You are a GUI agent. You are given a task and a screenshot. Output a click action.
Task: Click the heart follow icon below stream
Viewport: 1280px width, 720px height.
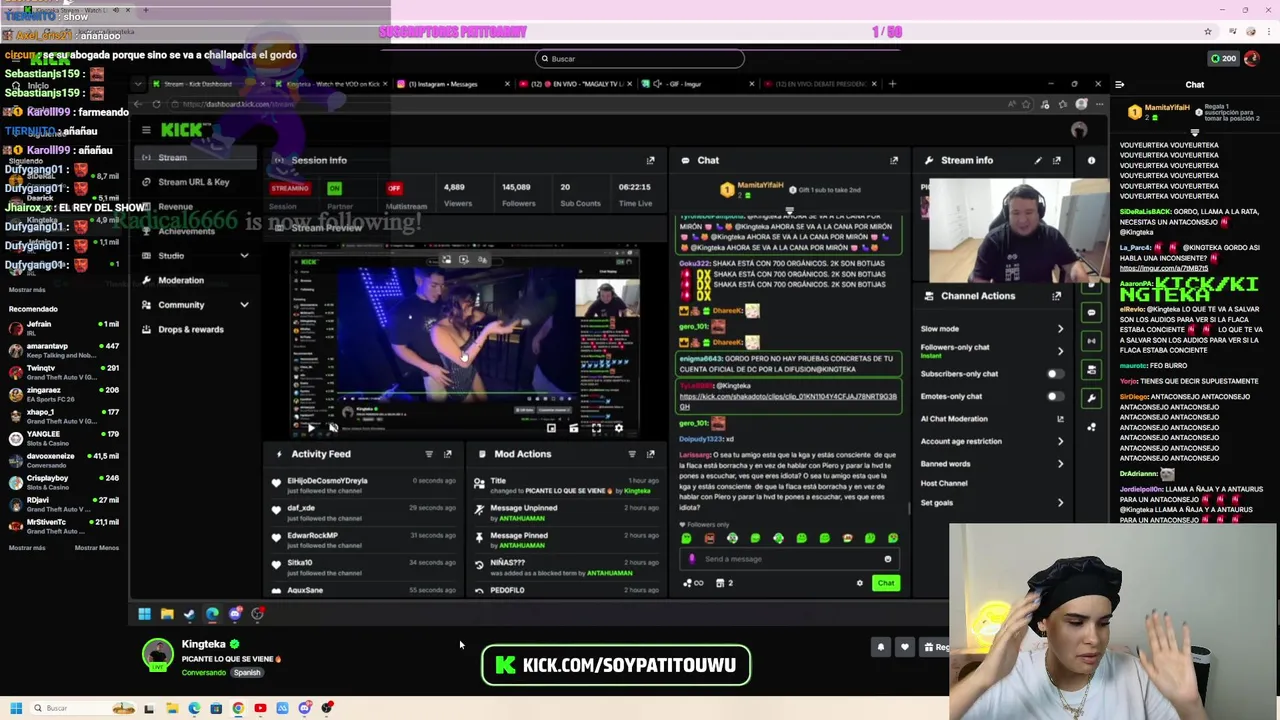[905, 647]
